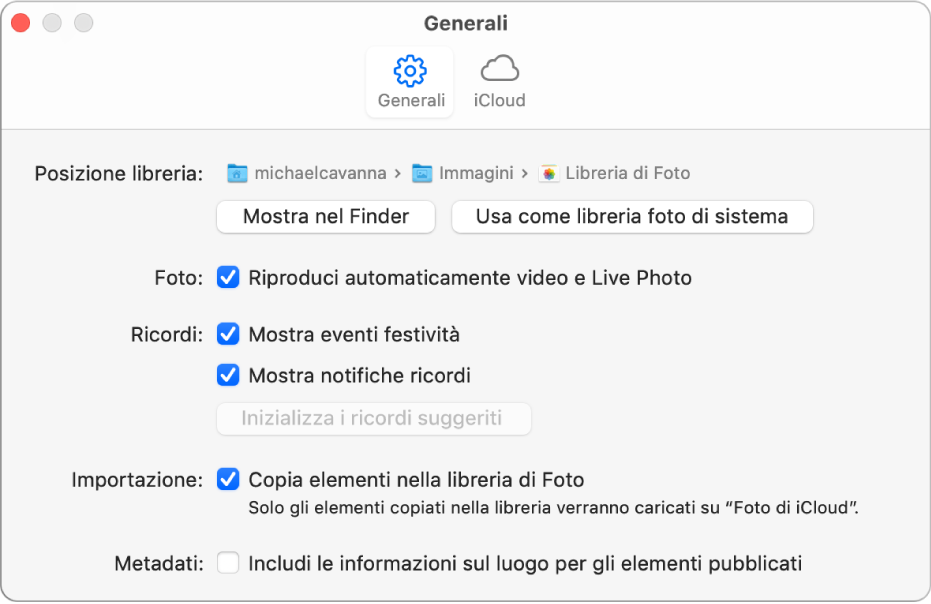Viewport: 931px width, 604px height.
Task: Enable Includi le informazioni sul luogo
Action: (228, 563)
